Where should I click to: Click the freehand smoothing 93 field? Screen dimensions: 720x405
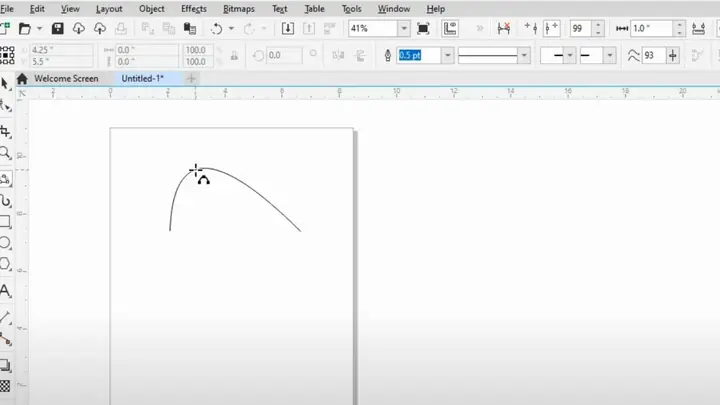[654, 56]
